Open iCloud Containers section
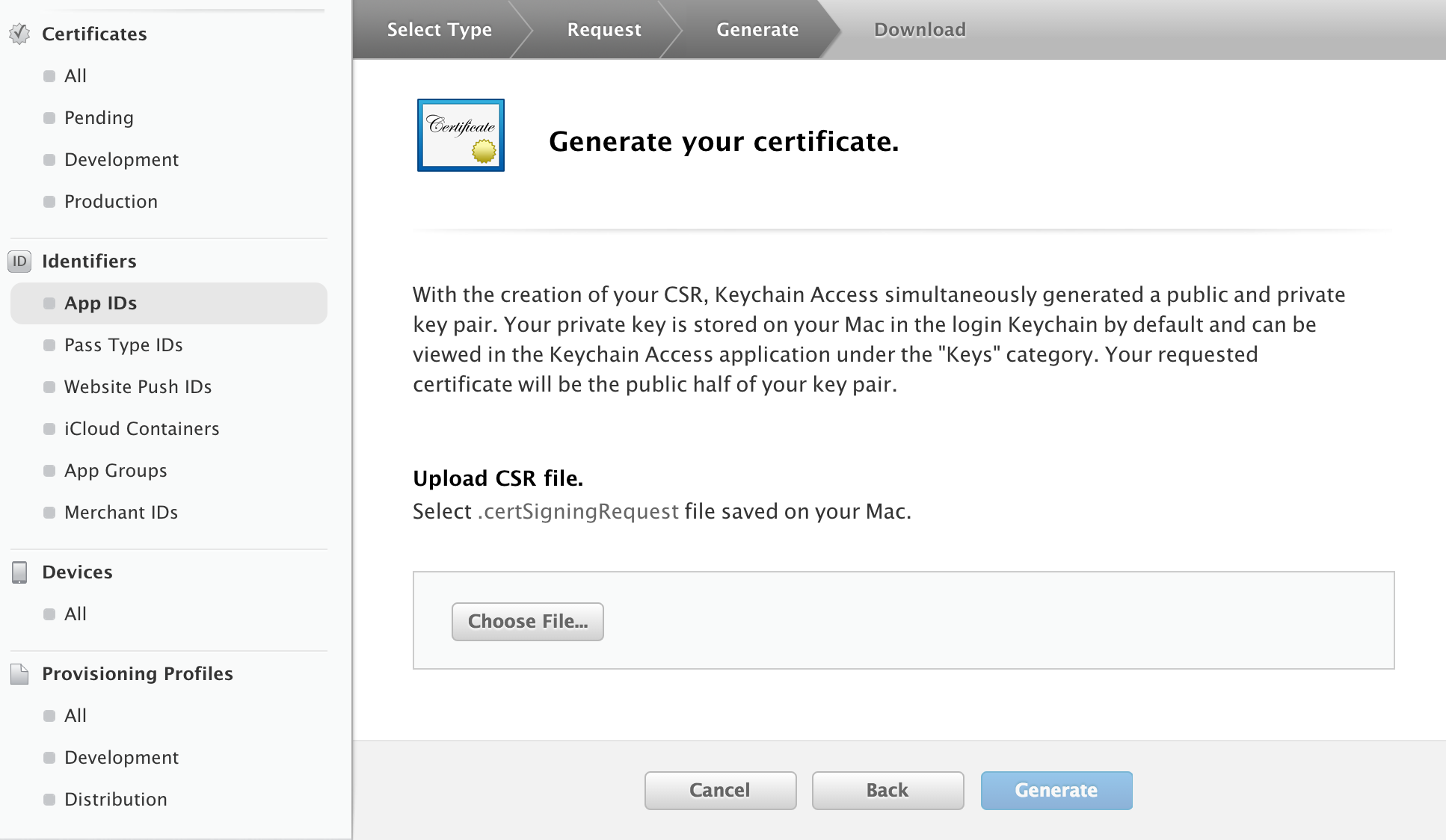The height and width of the screenshot is (840, 1446). 141,428
